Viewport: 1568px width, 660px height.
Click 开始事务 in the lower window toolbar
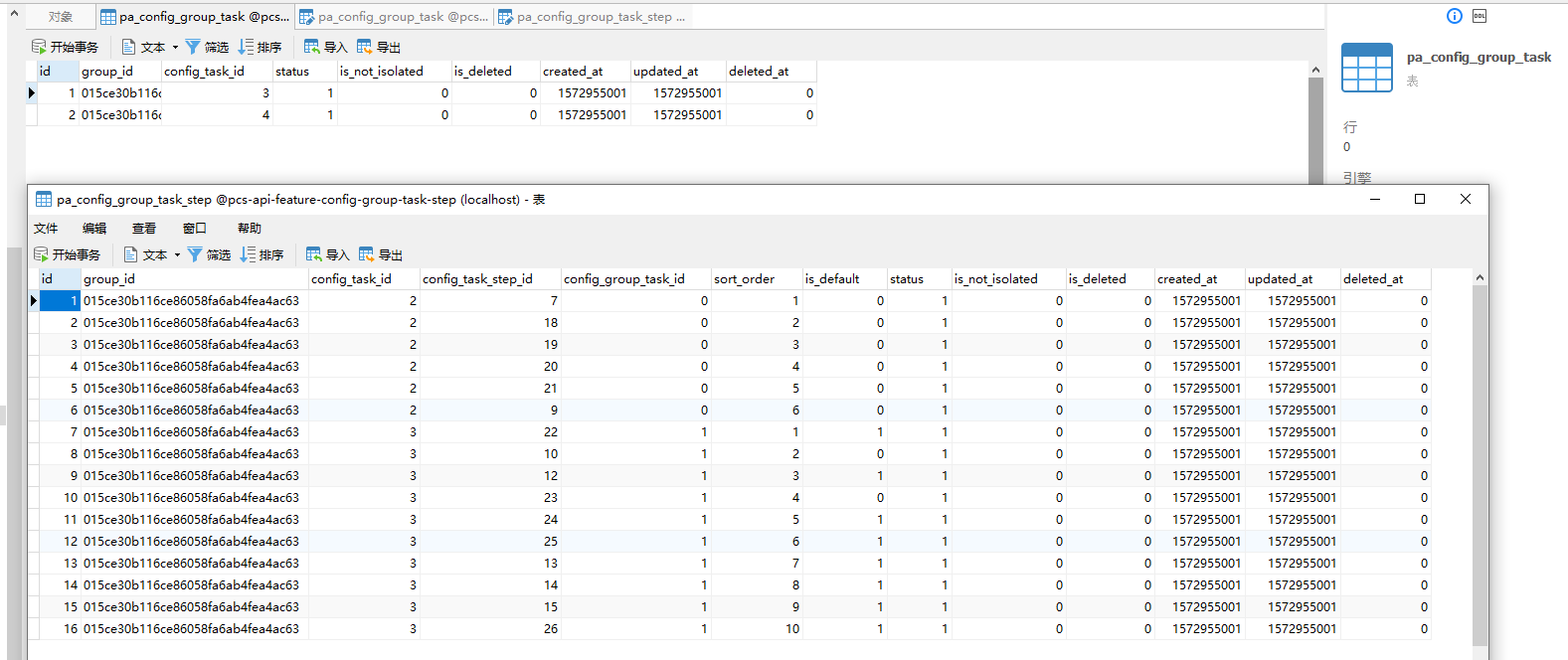point(68,254)
